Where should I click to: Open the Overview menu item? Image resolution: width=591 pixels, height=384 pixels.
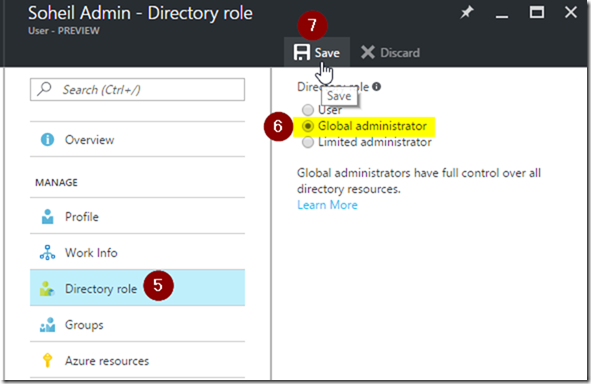point(137,139)
